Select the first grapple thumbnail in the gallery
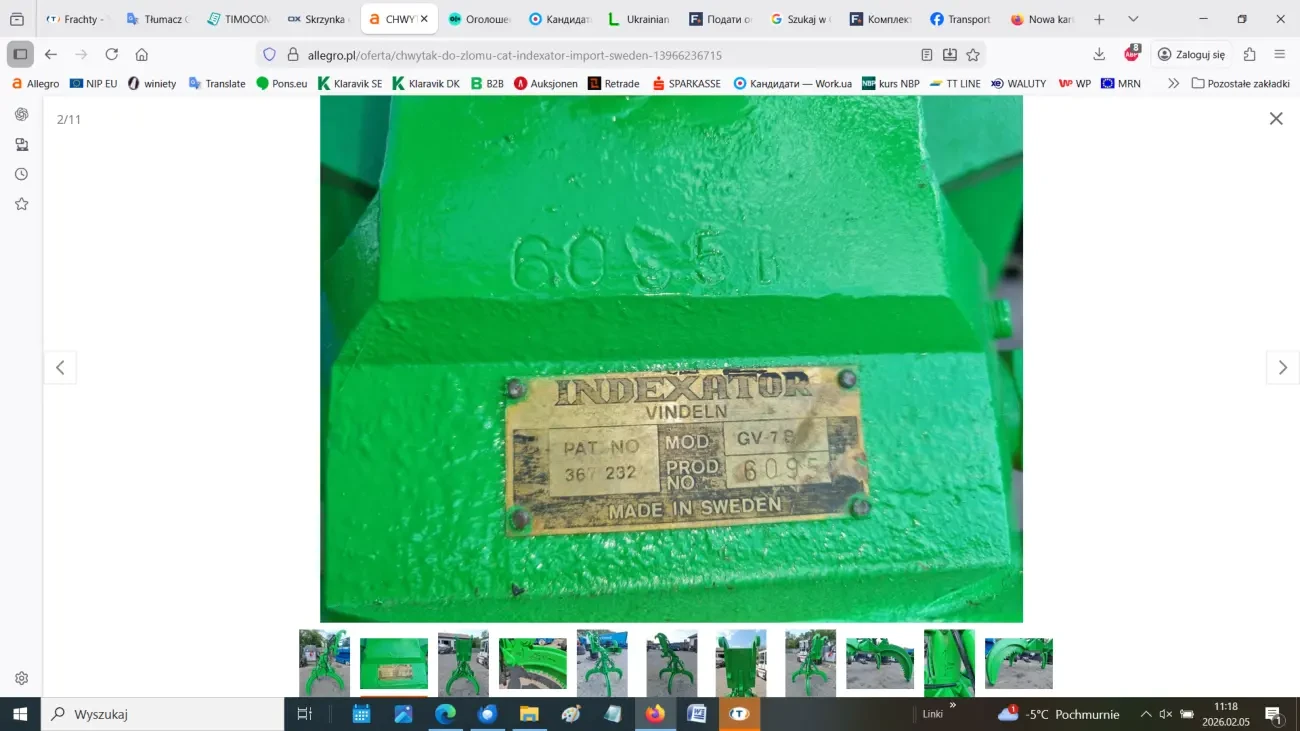1300x731 pixels. (324, 663)
